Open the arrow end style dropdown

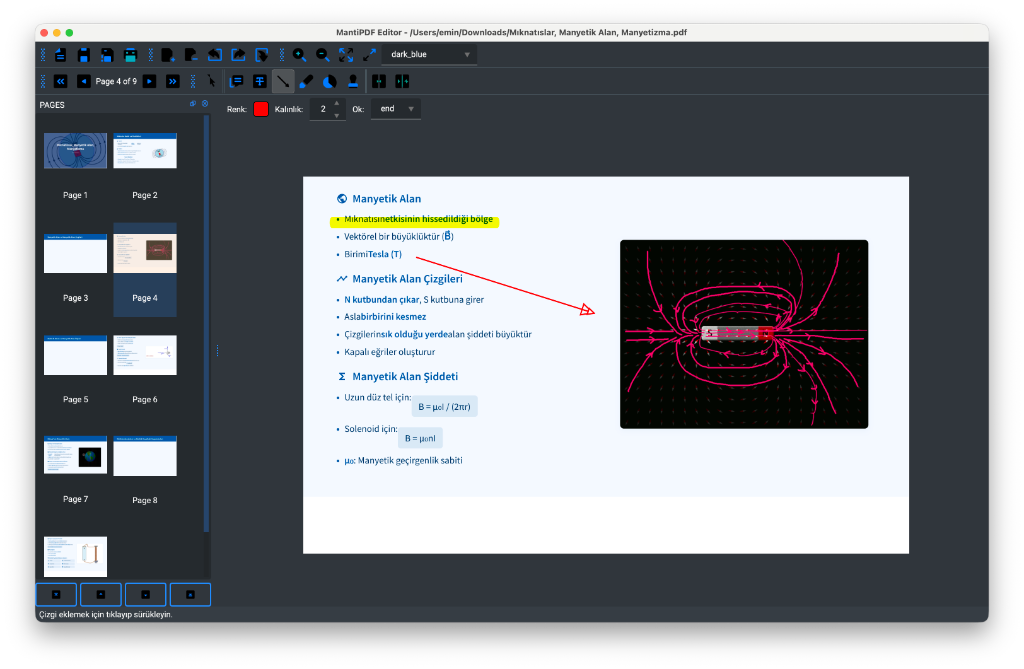point(395,108)
